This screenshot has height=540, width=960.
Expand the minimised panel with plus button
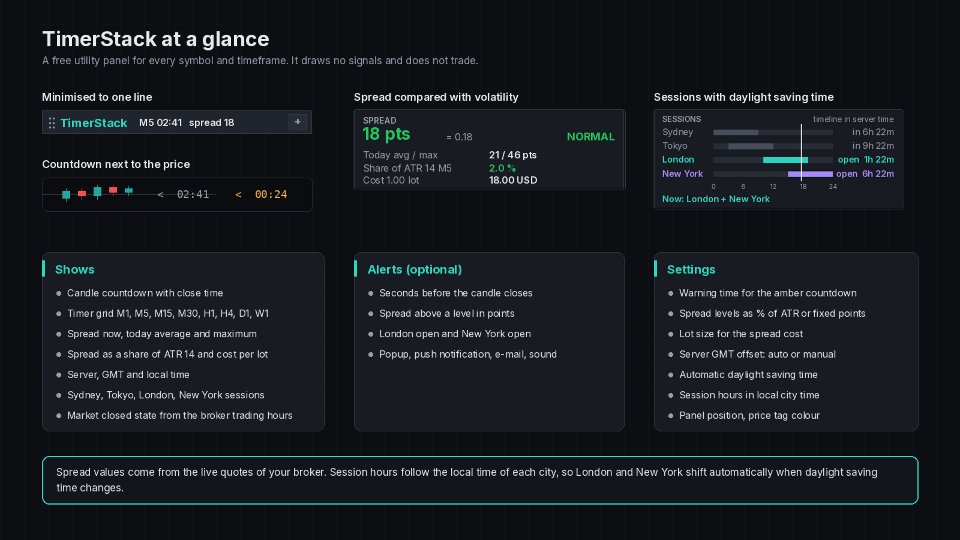click(298, 122)
